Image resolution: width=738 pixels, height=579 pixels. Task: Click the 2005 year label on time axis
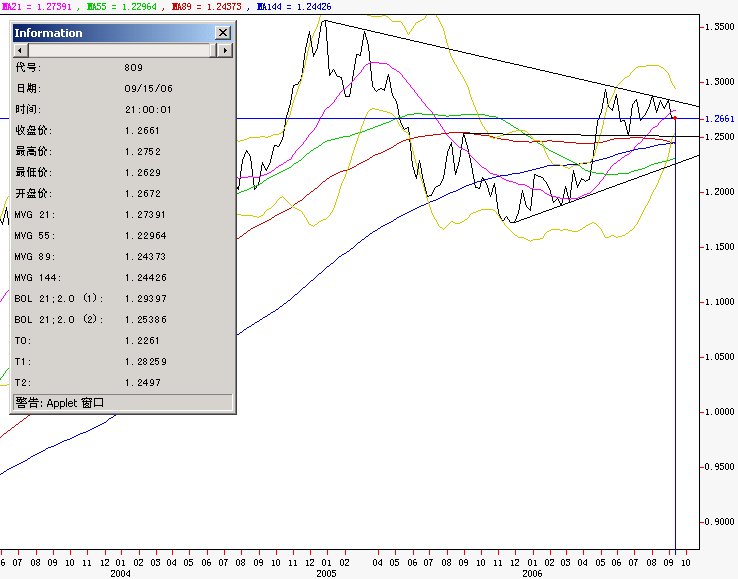click(x=326, y=573)
